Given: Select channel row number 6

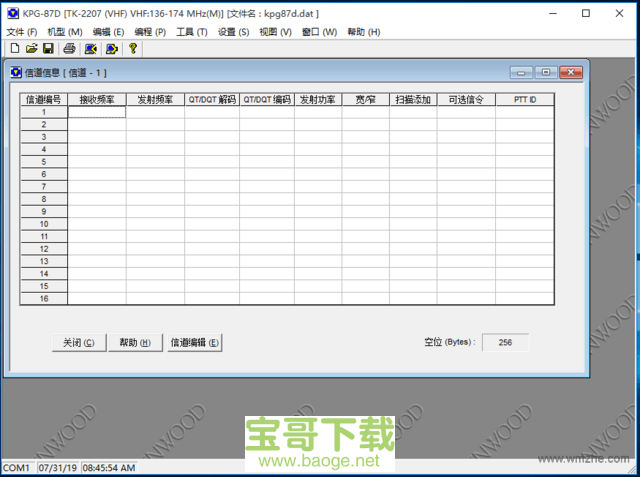Looking at the screenshot, I should click(x=44, y=174).
